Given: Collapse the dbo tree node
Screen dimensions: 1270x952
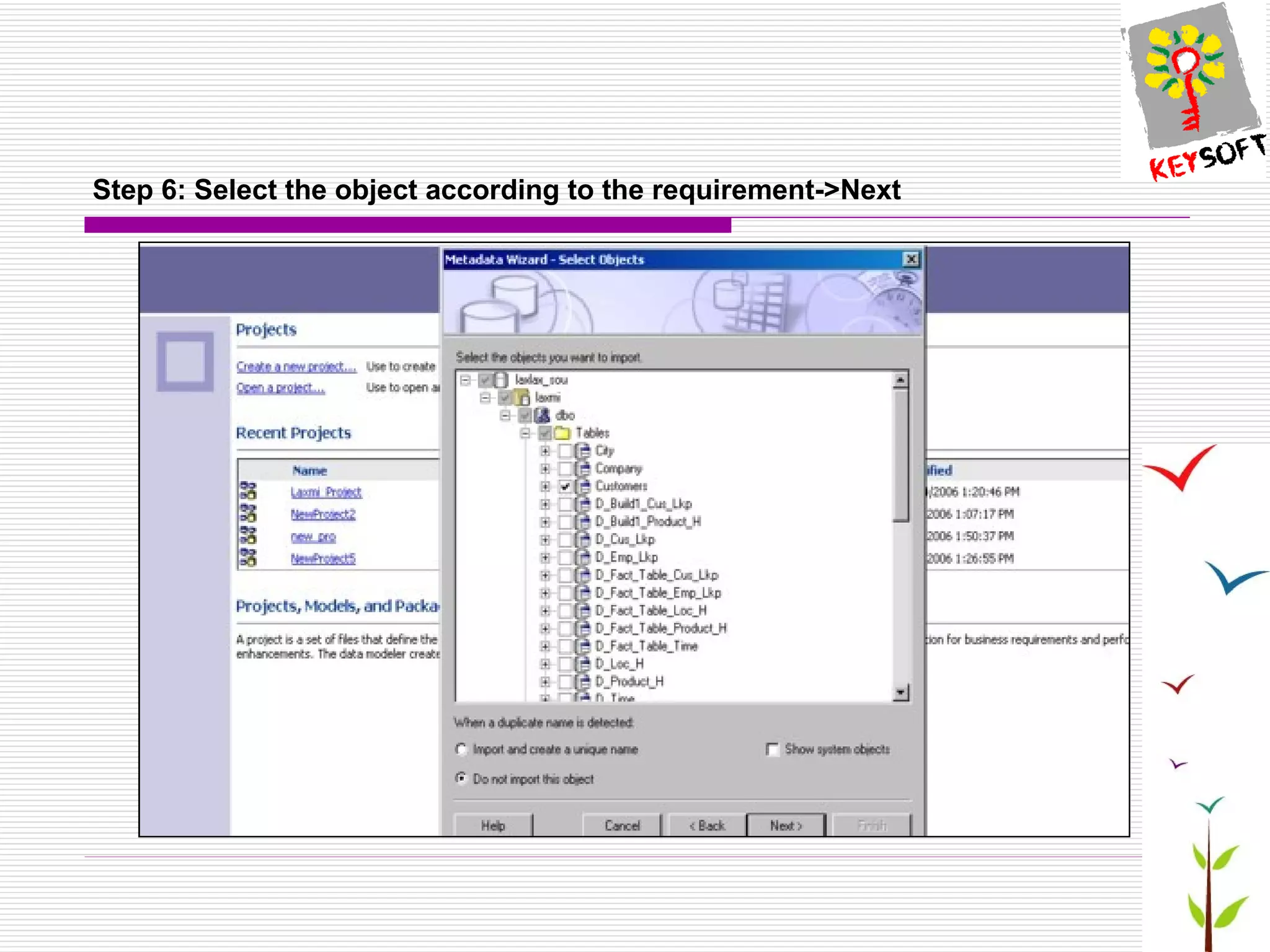Looking at the screenshot, I should coord(505,415).
